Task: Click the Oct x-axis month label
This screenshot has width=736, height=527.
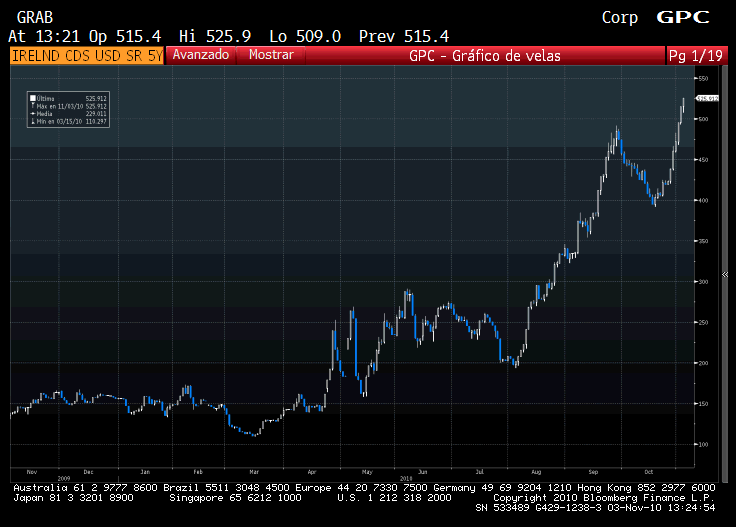Action: (x=649, y=472)
